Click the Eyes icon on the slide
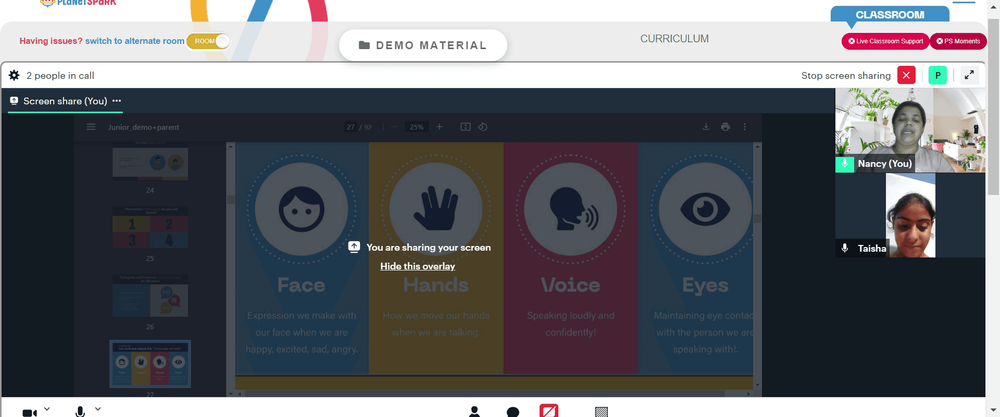 pos(705,208)
